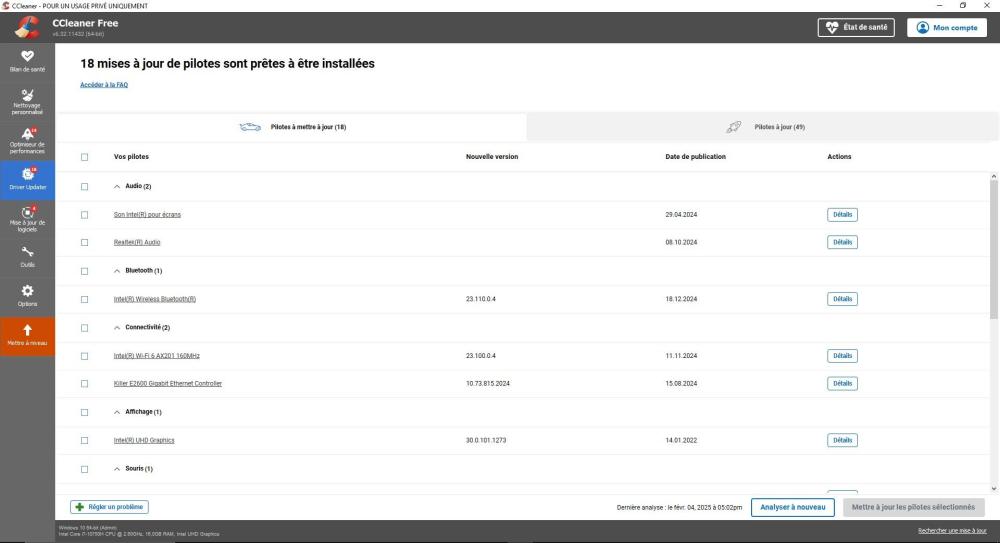Open the Bilan de santé sidebar icon
The height and width of the screenshot is (543, 1000).
tap(27, 57)
